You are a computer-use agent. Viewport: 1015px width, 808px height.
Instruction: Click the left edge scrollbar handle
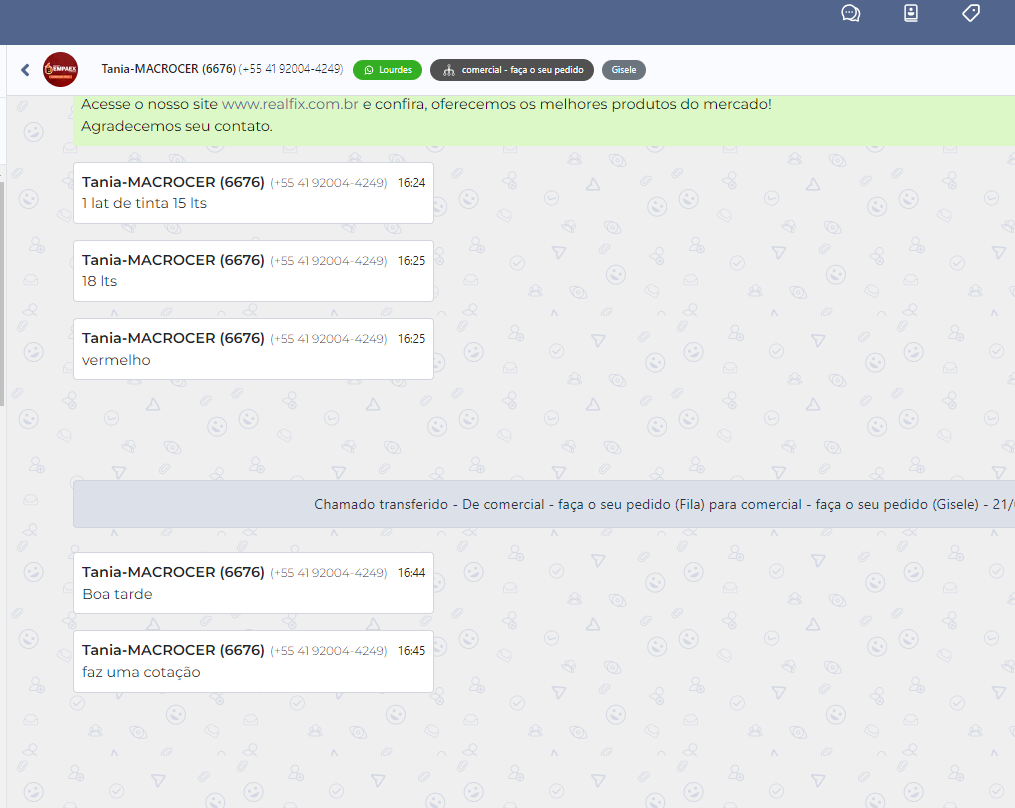point(3,290)
